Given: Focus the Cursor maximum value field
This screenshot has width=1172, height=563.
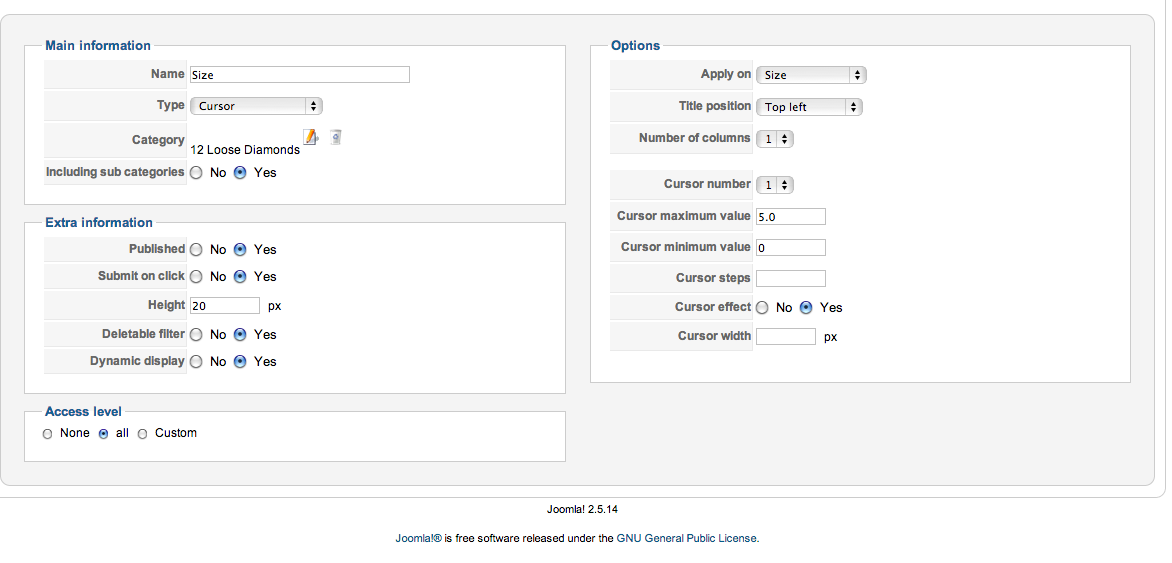Looking at the screenshot, I should point(790,217).
